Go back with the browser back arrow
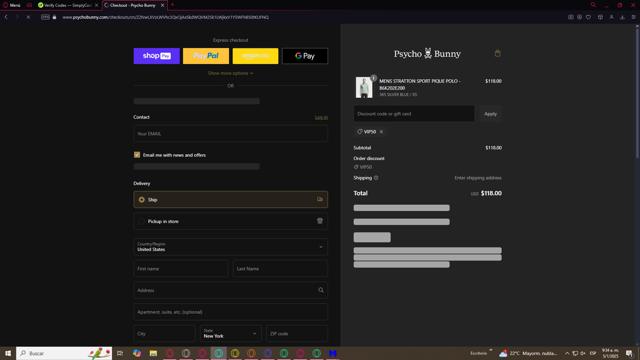 6,17
